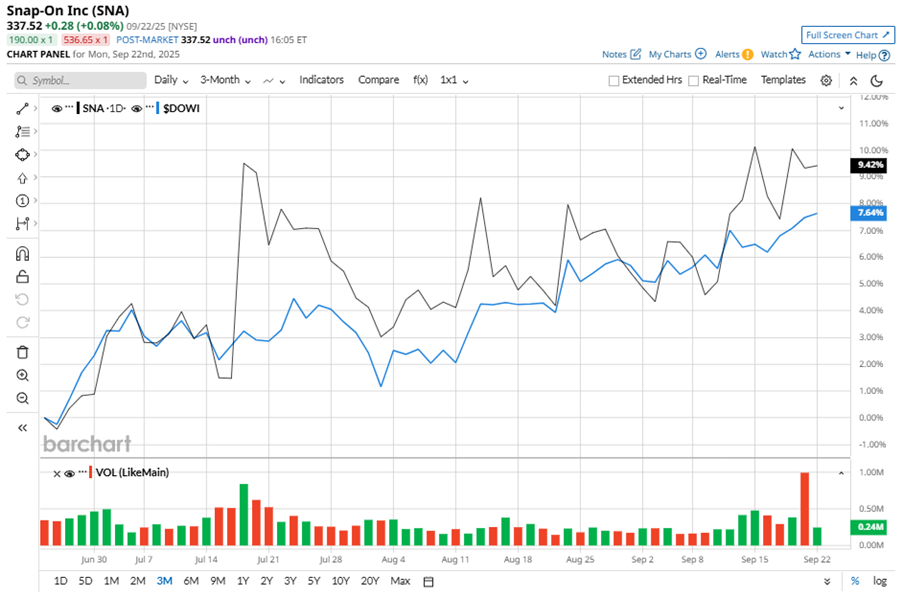Click the blue $DOWI color bar
The image size is (903, 597).
pos(158,108)
